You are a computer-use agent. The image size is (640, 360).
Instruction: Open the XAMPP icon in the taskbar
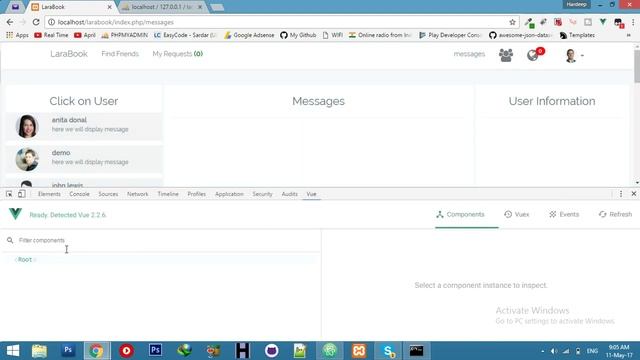point(359,351)
